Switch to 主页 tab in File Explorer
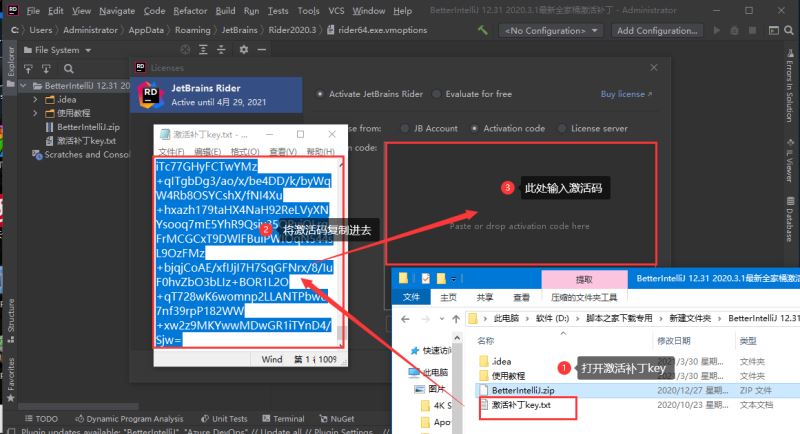800x434 pixels. coord(448,297)
